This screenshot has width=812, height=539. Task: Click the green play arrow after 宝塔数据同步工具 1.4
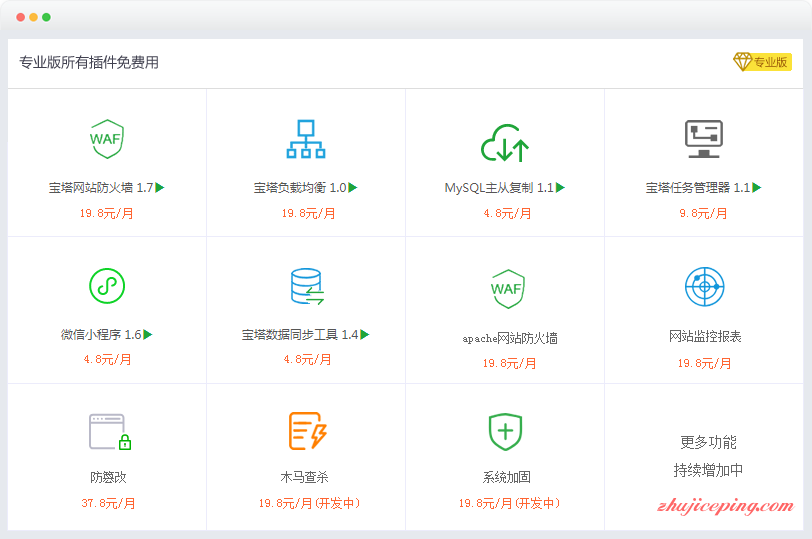pyautogui.click(x=365, y=334)
